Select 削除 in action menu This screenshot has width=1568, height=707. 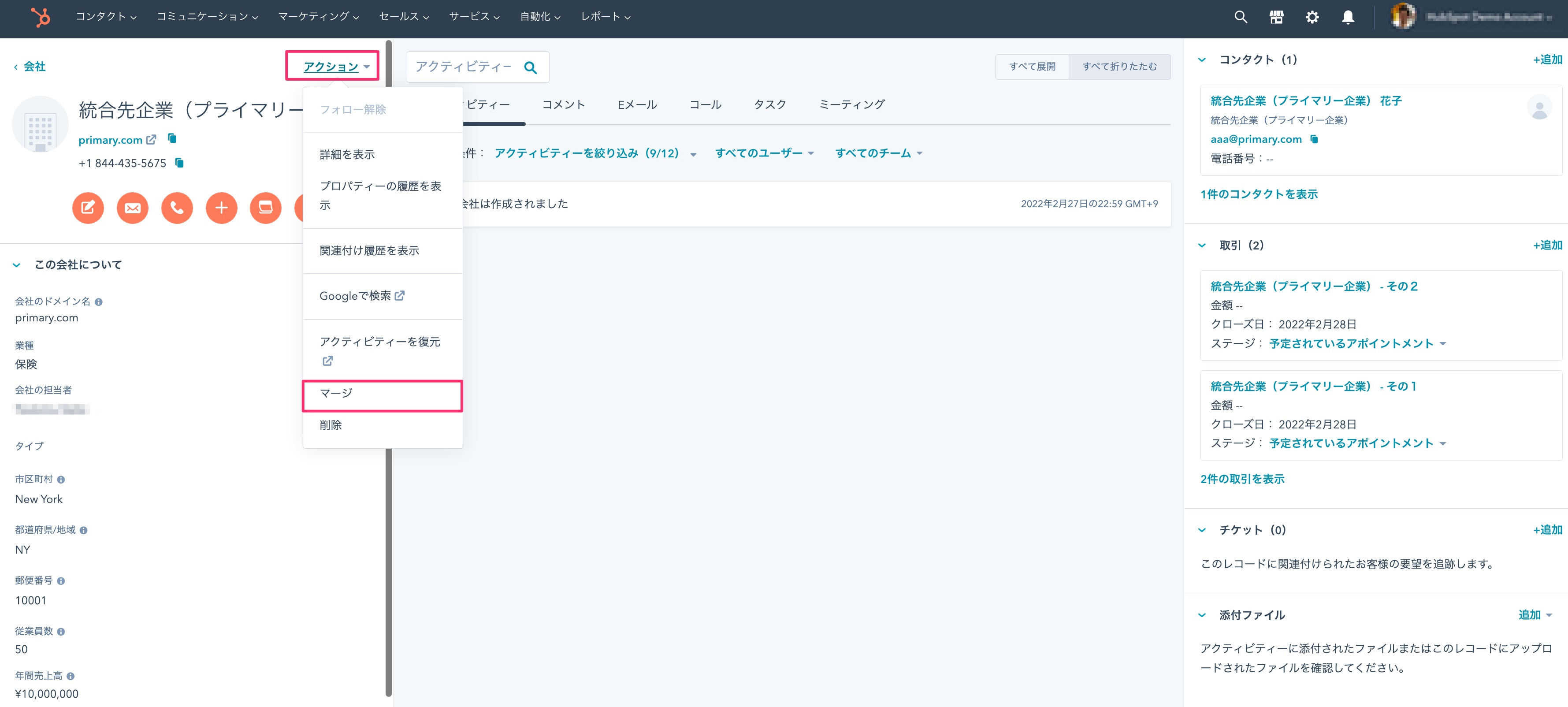(382, 426)
